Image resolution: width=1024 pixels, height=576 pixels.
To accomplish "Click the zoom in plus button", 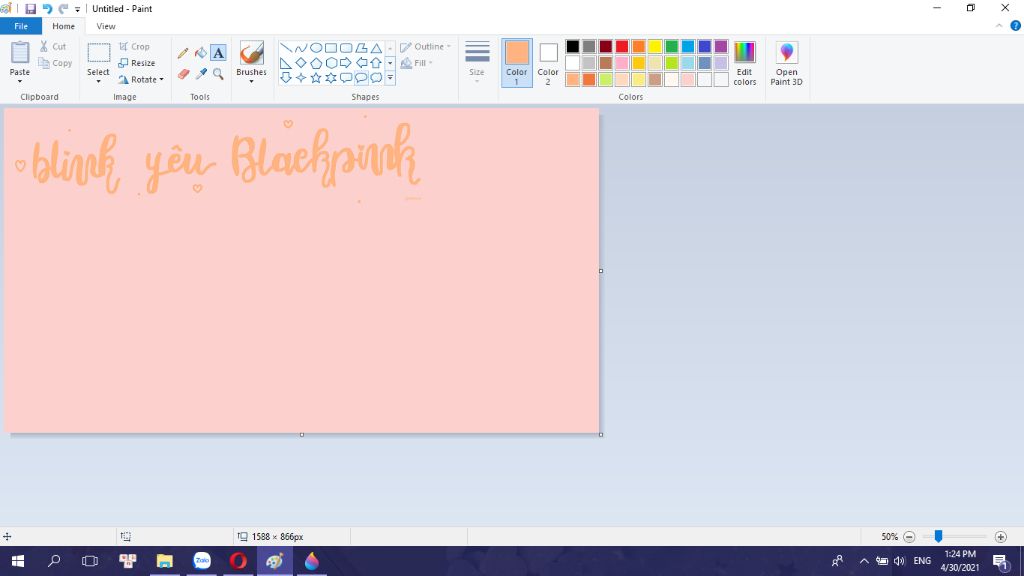I will pyautogui.click(x=1000, y=537).
